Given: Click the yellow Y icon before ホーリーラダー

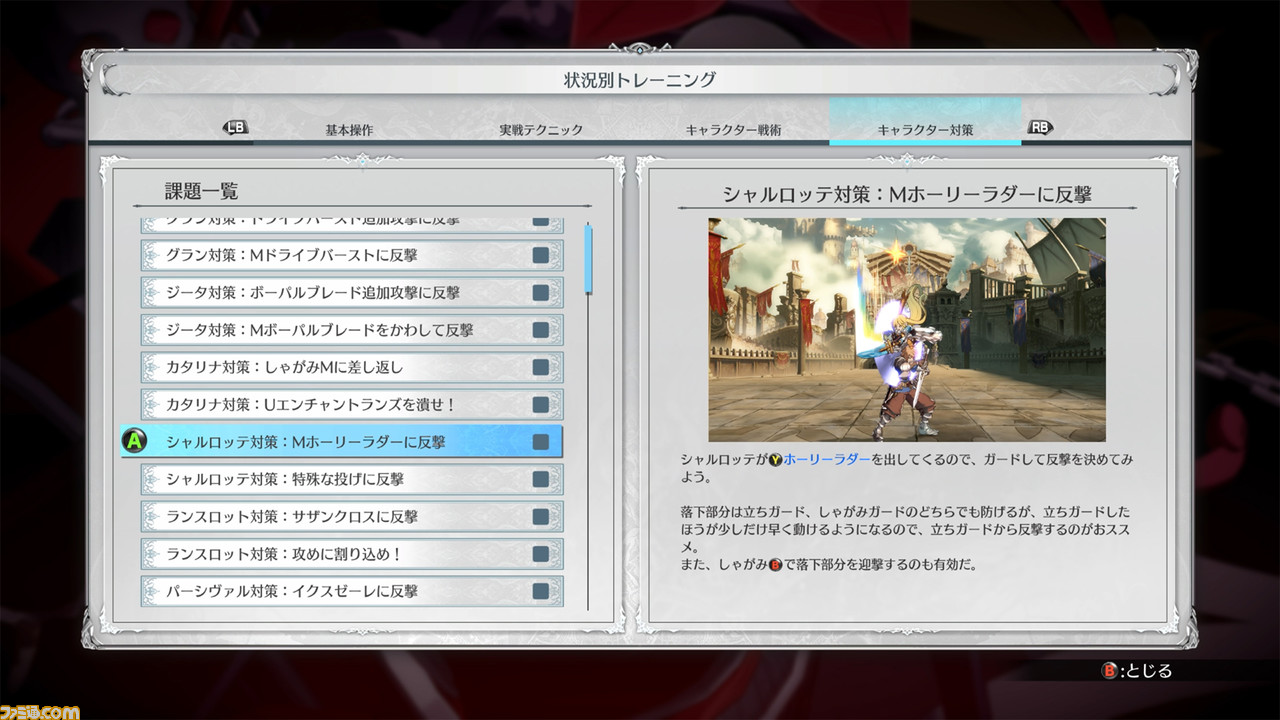Looking at the screenshot, I should coord(775,460).
